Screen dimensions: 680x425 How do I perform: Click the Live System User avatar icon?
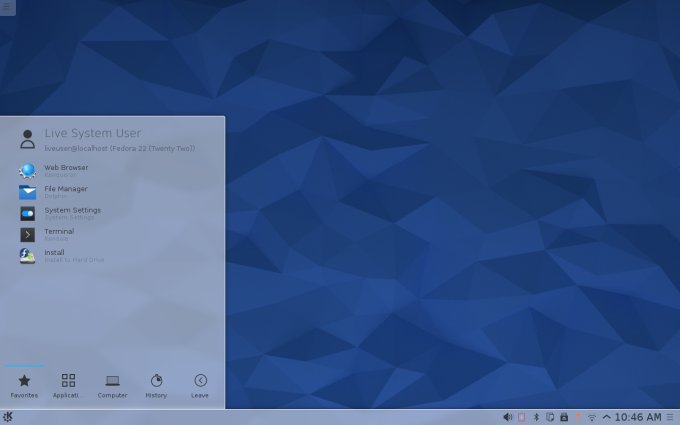tap(27, 139)
